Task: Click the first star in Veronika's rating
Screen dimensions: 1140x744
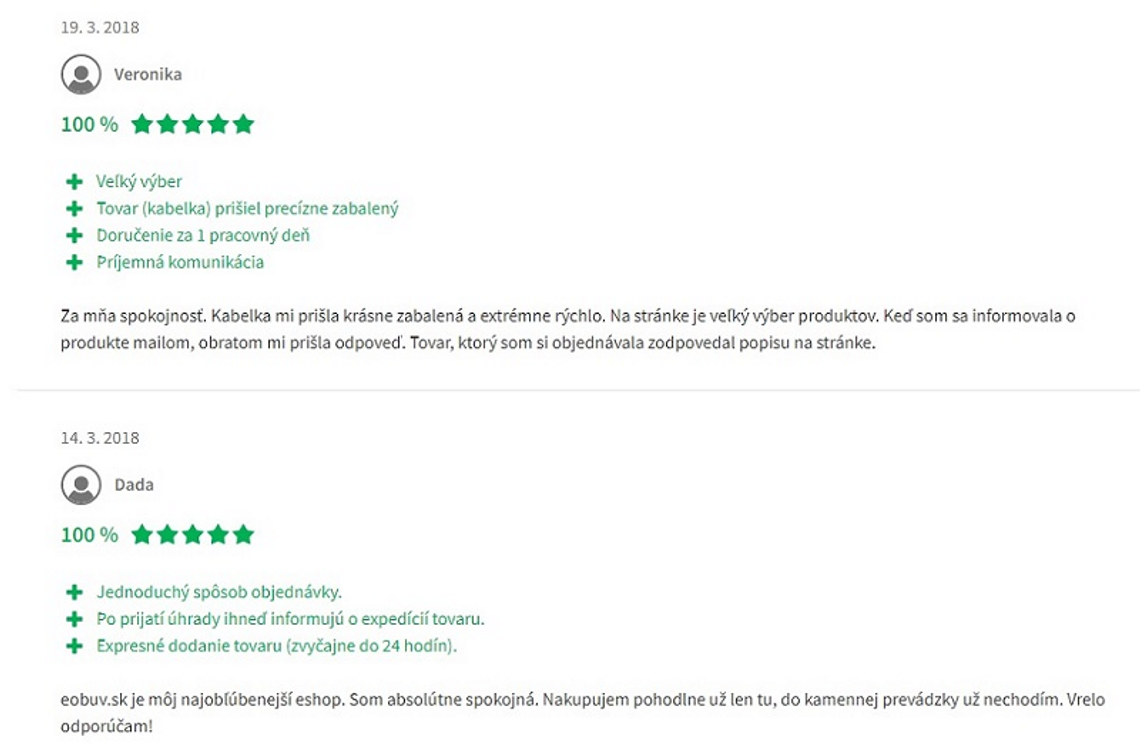Action: tap(142, 124)
